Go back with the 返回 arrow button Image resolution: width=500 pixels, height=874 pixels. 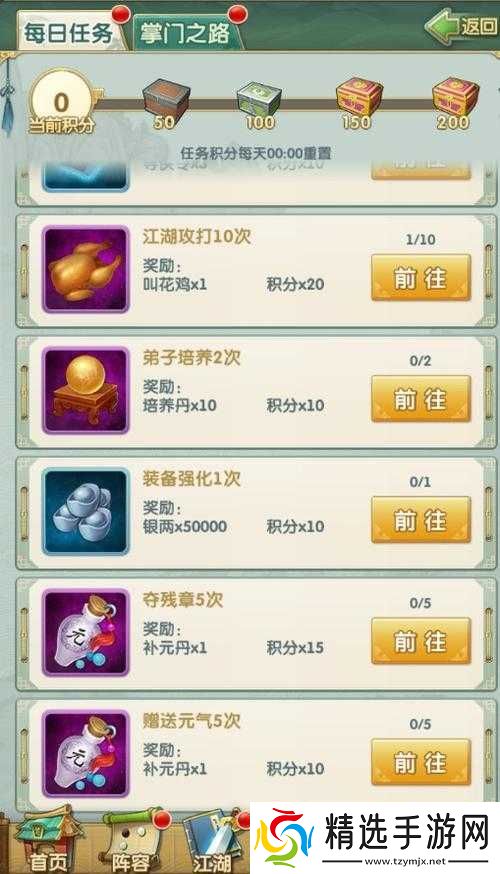point(462,26)
